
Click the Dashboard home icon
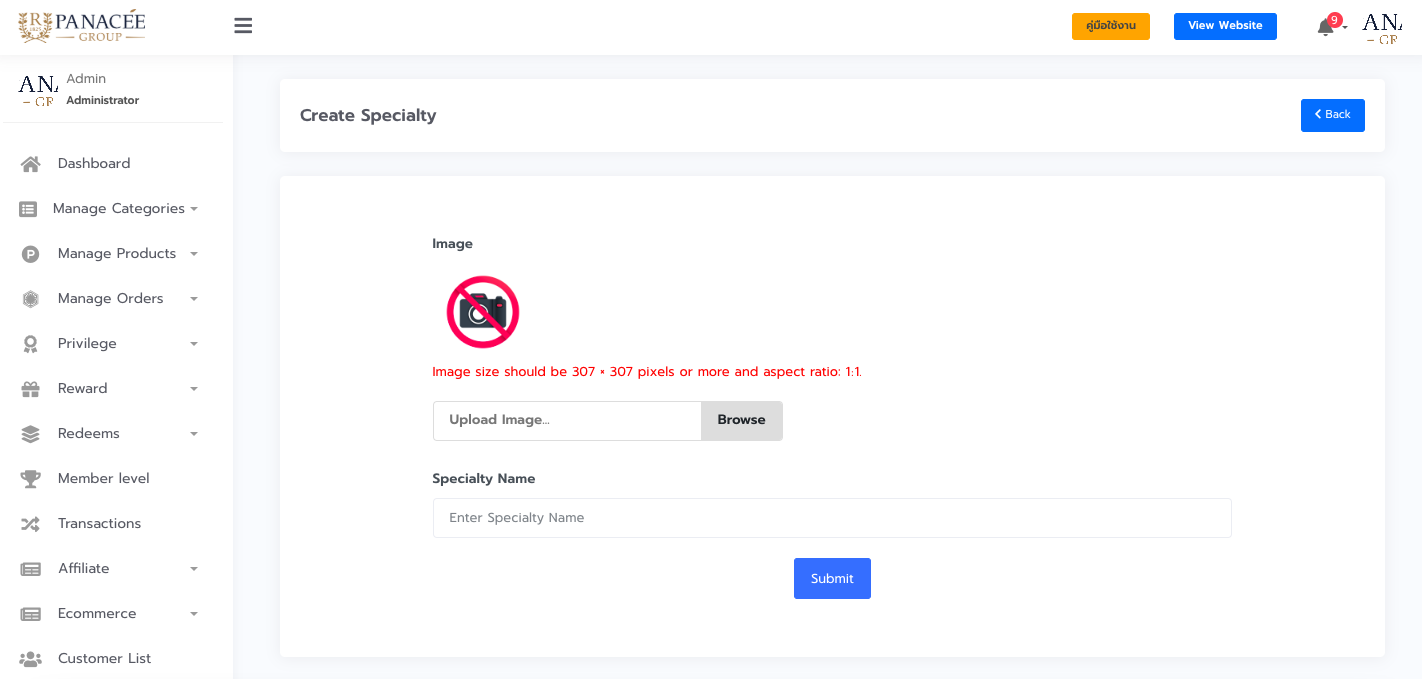(31, 164)
